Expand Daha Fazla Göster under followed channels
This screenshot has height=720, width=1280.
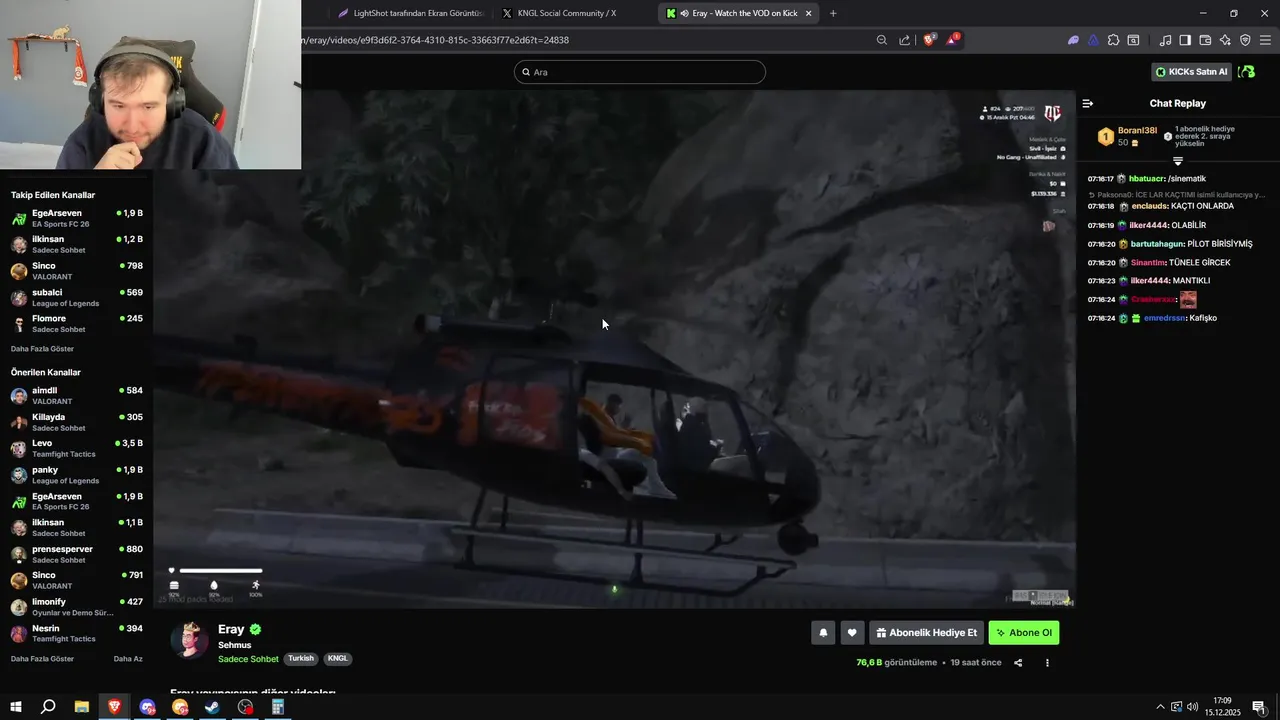[x=42, y=349]
